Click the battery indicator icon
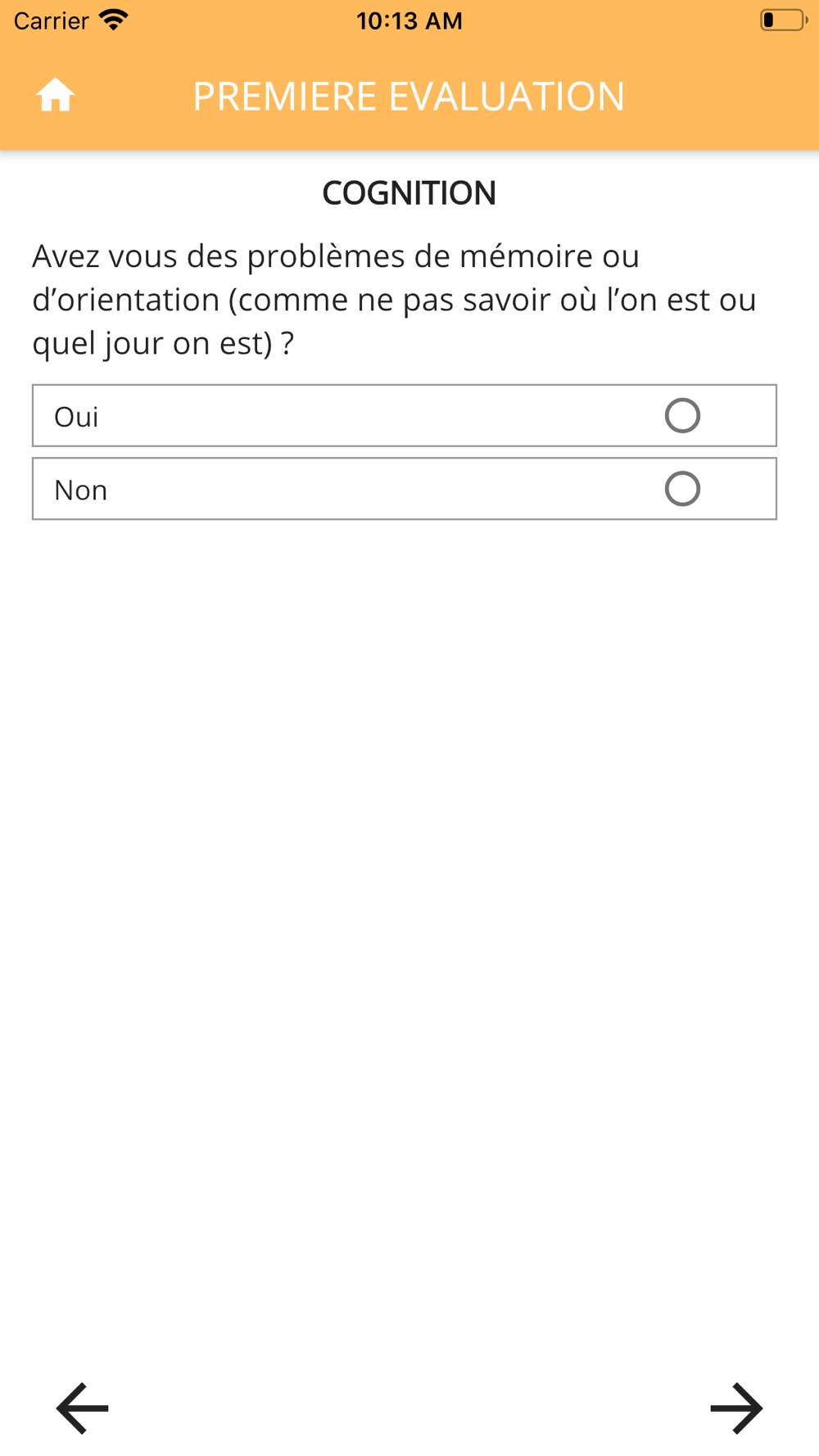The image size is (819, 1456). tap(784, 20)
